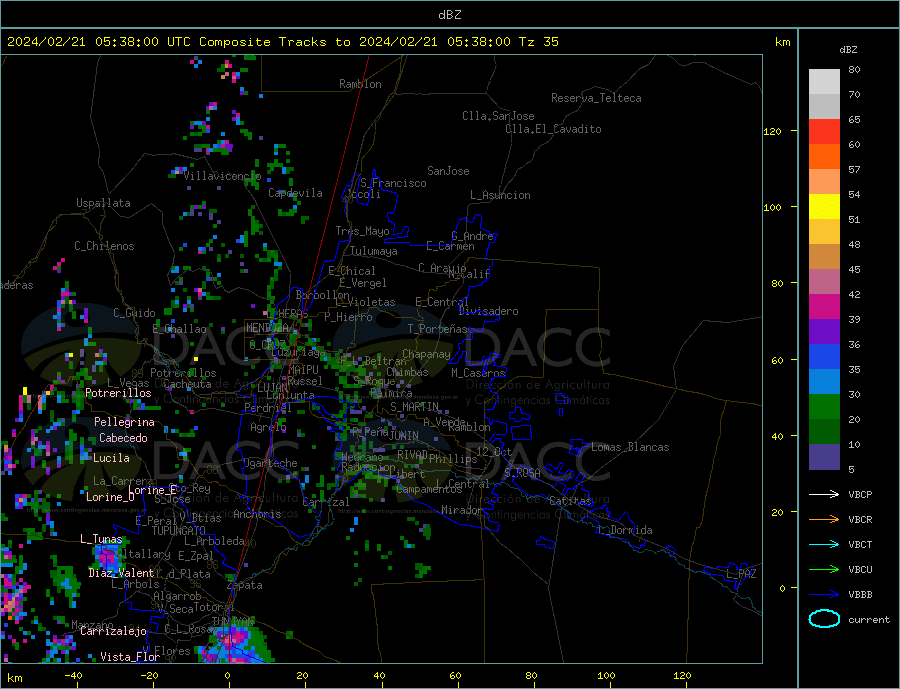900x689 pixels.
Task: Click the 'Ugarteche' map label
Action: 270,463
